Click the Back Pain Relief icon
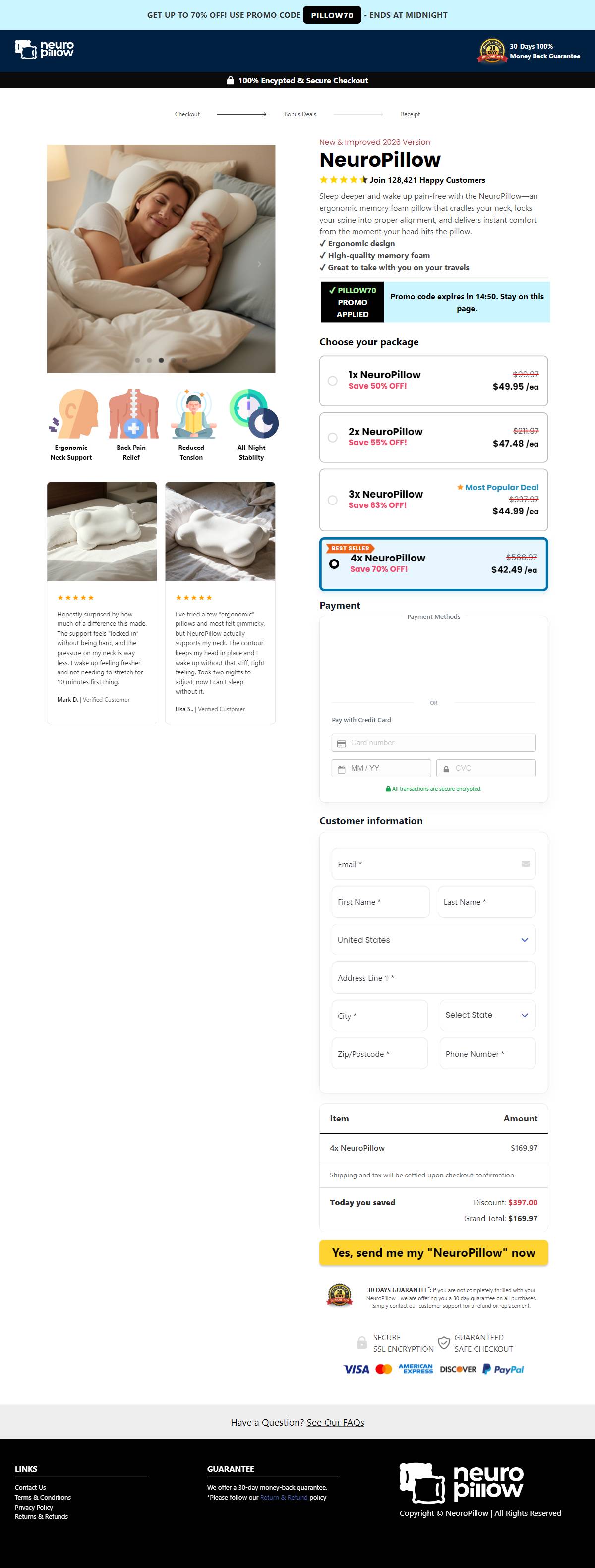The image size is (595, 1568). [133, 414]
